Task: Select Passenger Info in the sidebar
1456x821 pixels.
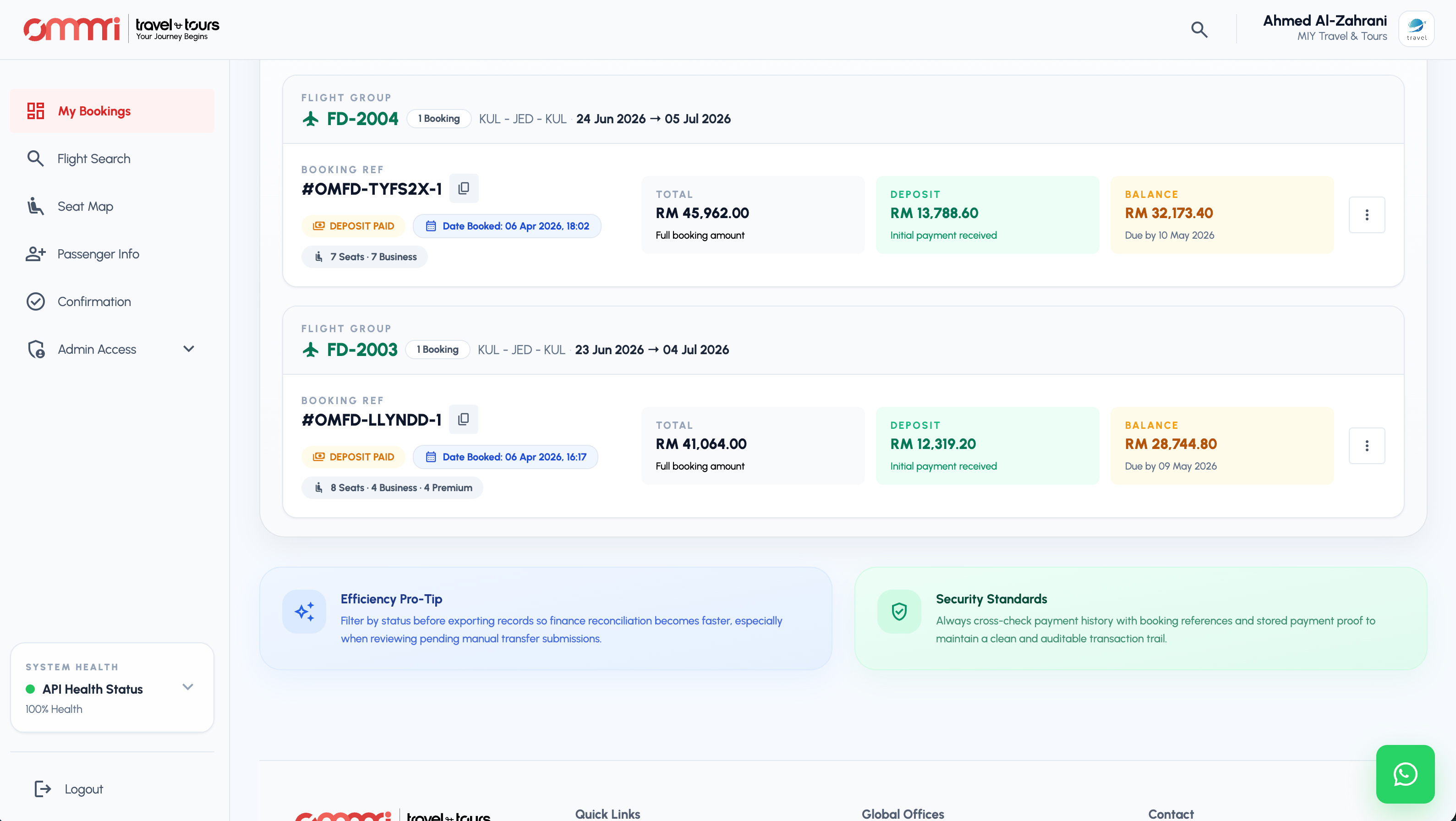Action: tap(99, 254)
